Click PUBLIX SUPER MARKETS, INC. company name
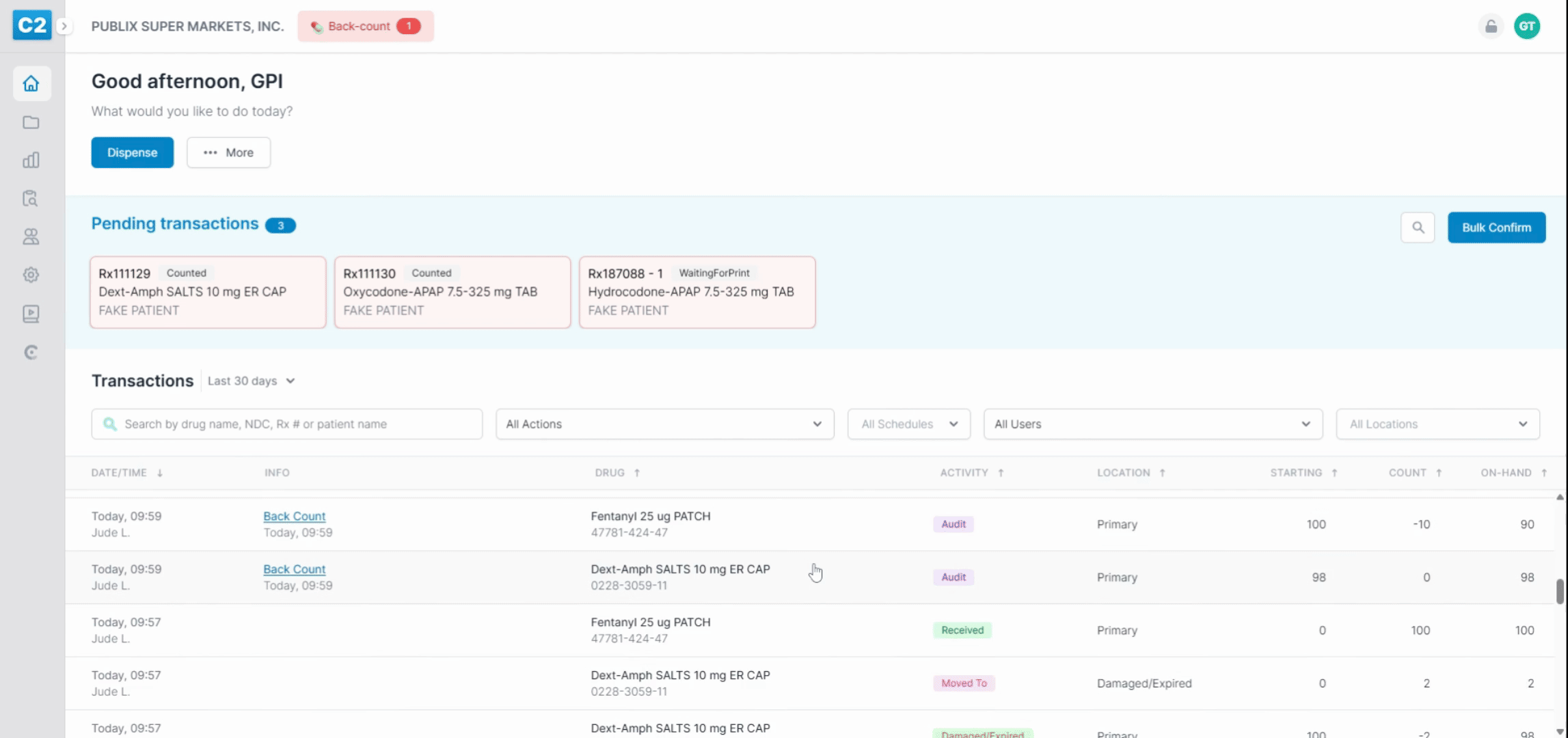 tap(187, 26)
